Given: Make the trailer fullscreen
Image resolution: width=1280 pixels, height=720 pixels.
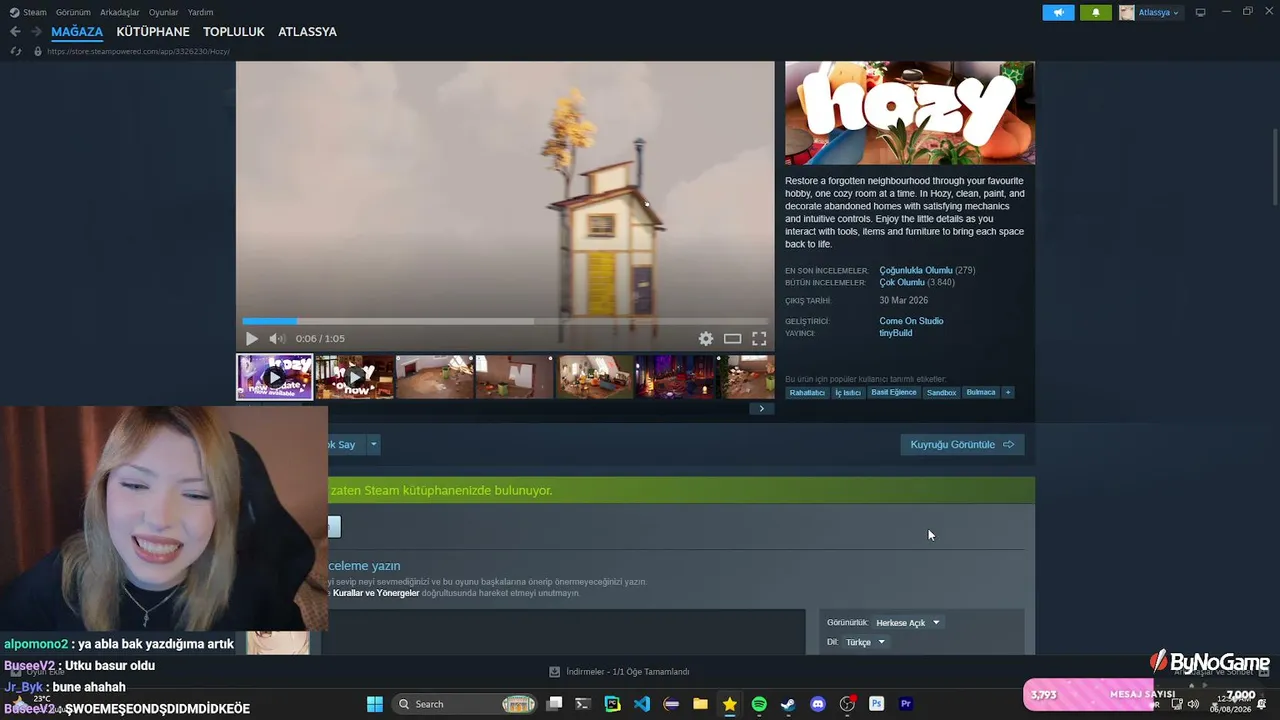Looking at the screenshot, I should click(x=759, y=339).
